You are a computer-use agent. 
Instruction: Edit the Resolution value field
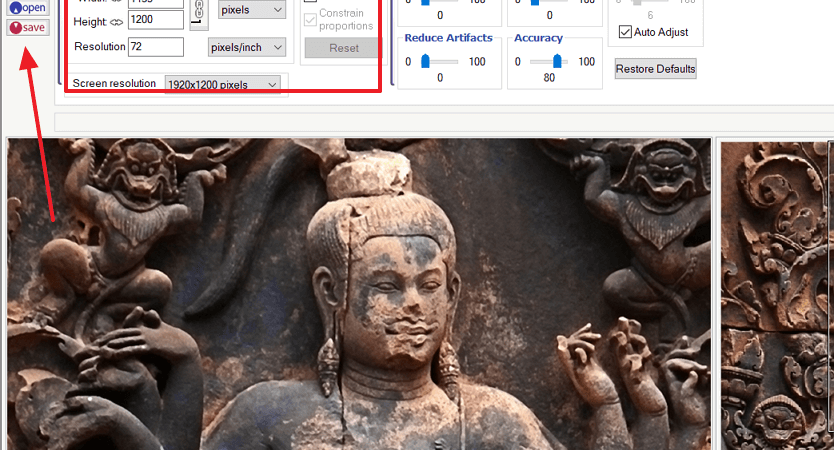click(x=156, y=47)
